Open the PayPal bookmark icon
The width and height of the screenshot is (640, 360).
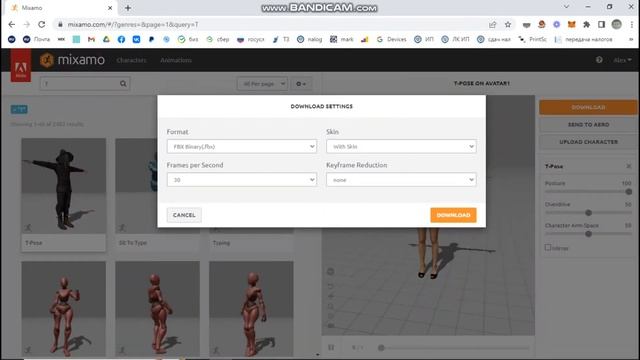point(151,39)
